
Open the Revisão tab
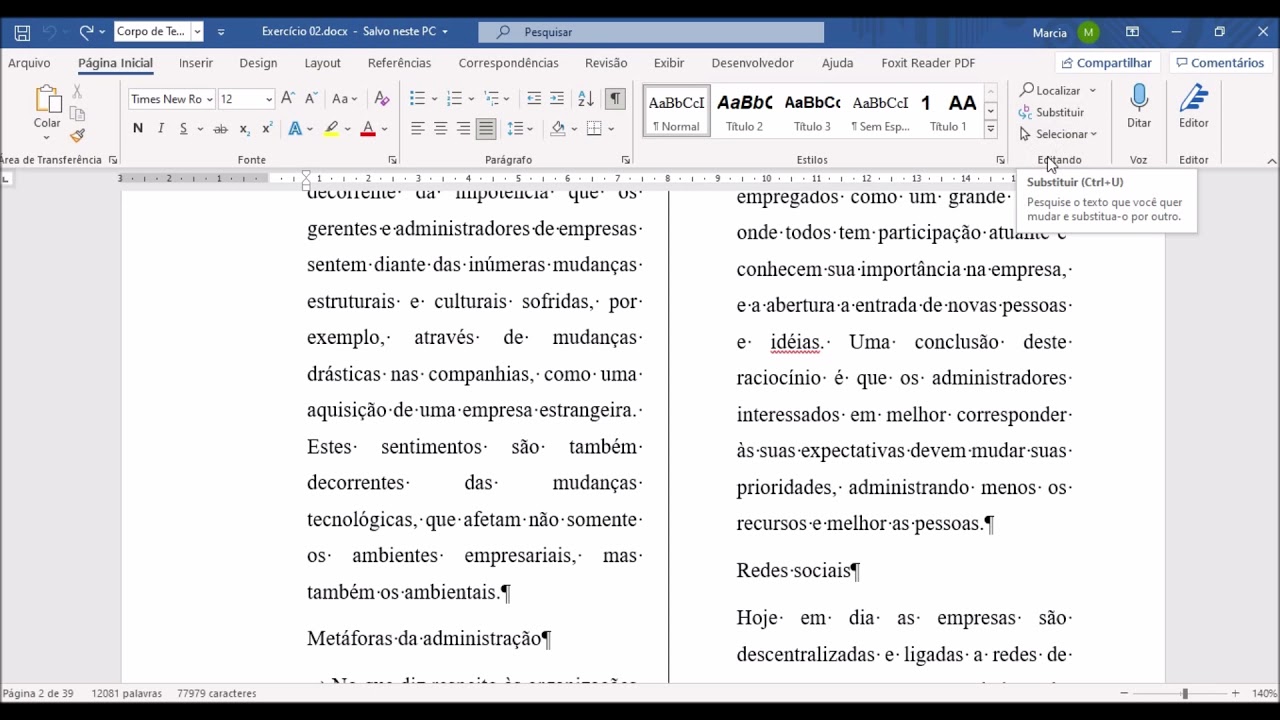coord(606,63)
